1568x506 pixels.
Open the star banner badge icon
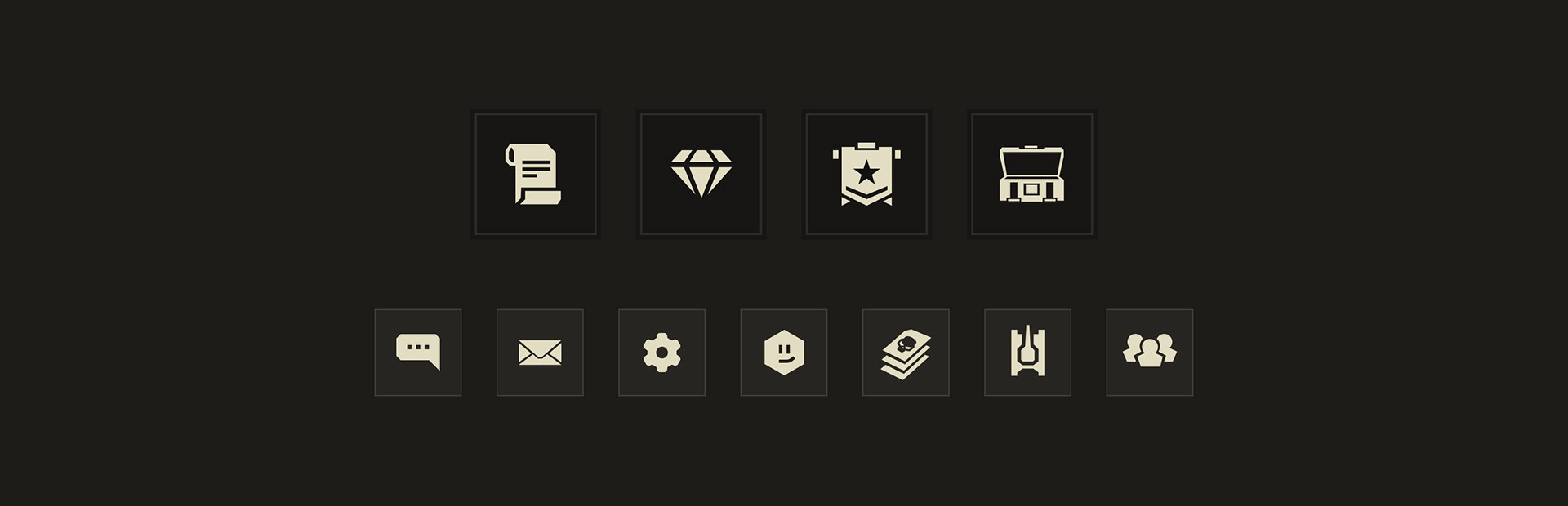pyautogui.click(x=866, y=175)
